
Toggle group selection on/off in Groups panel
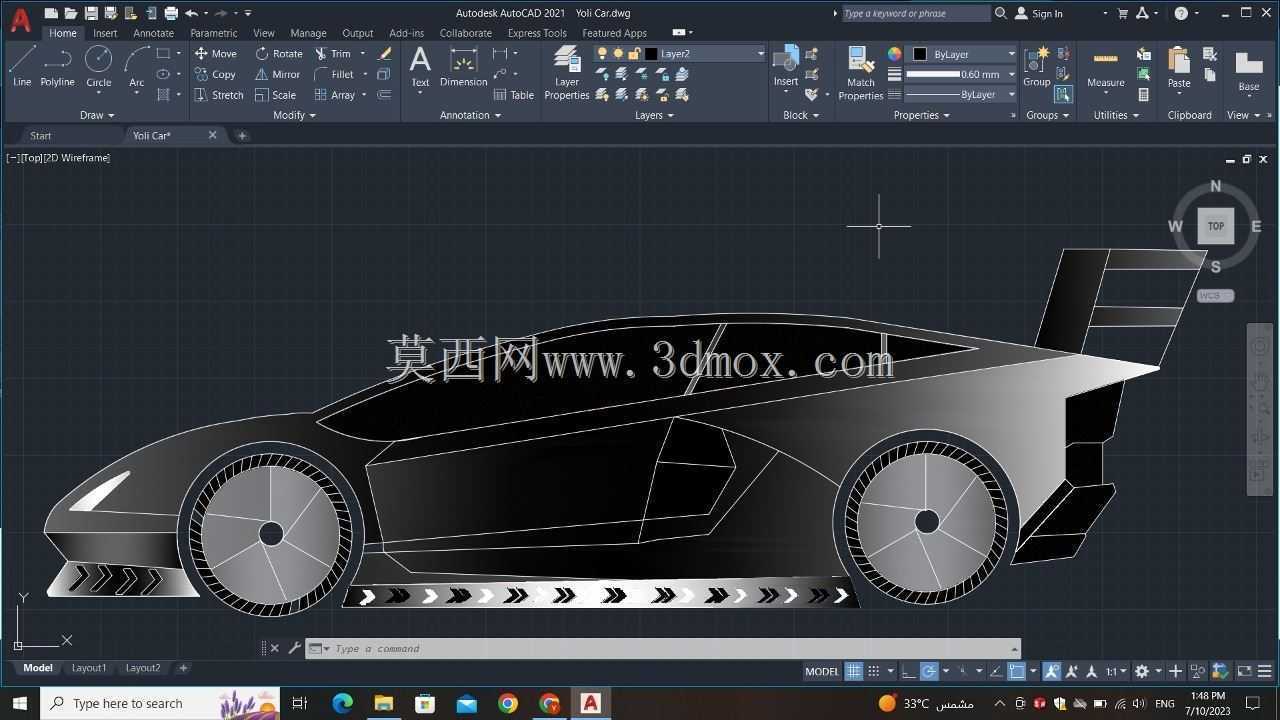pyautogui.click(x=1063, y=95)
